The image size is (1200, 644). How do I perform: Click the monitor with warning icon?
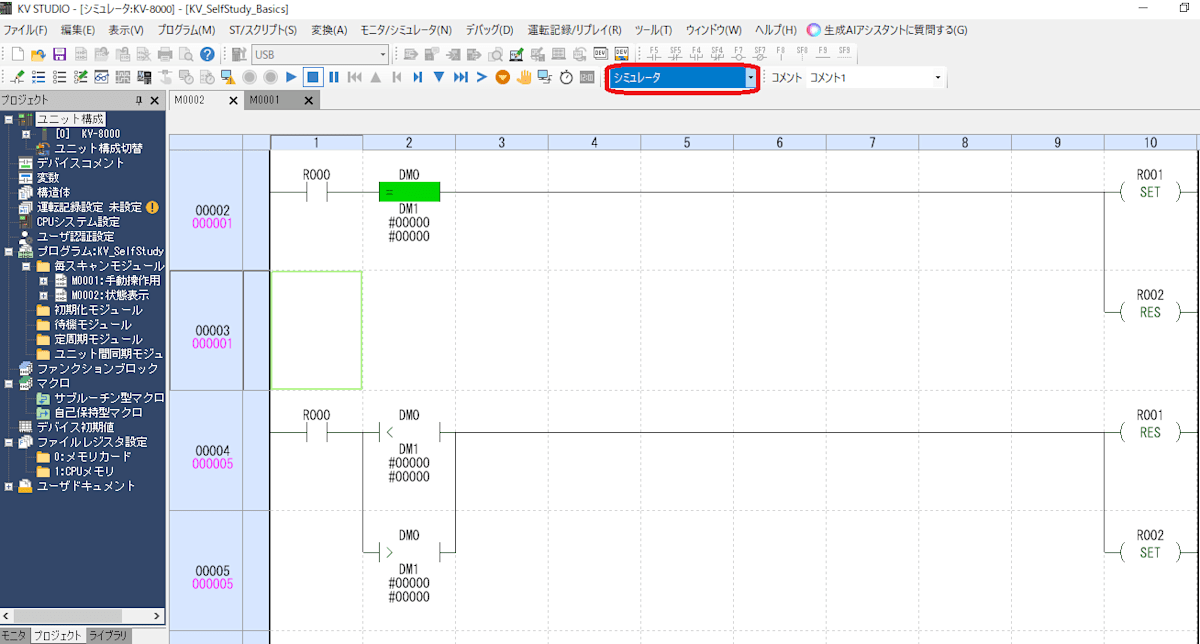pos(228,77)
